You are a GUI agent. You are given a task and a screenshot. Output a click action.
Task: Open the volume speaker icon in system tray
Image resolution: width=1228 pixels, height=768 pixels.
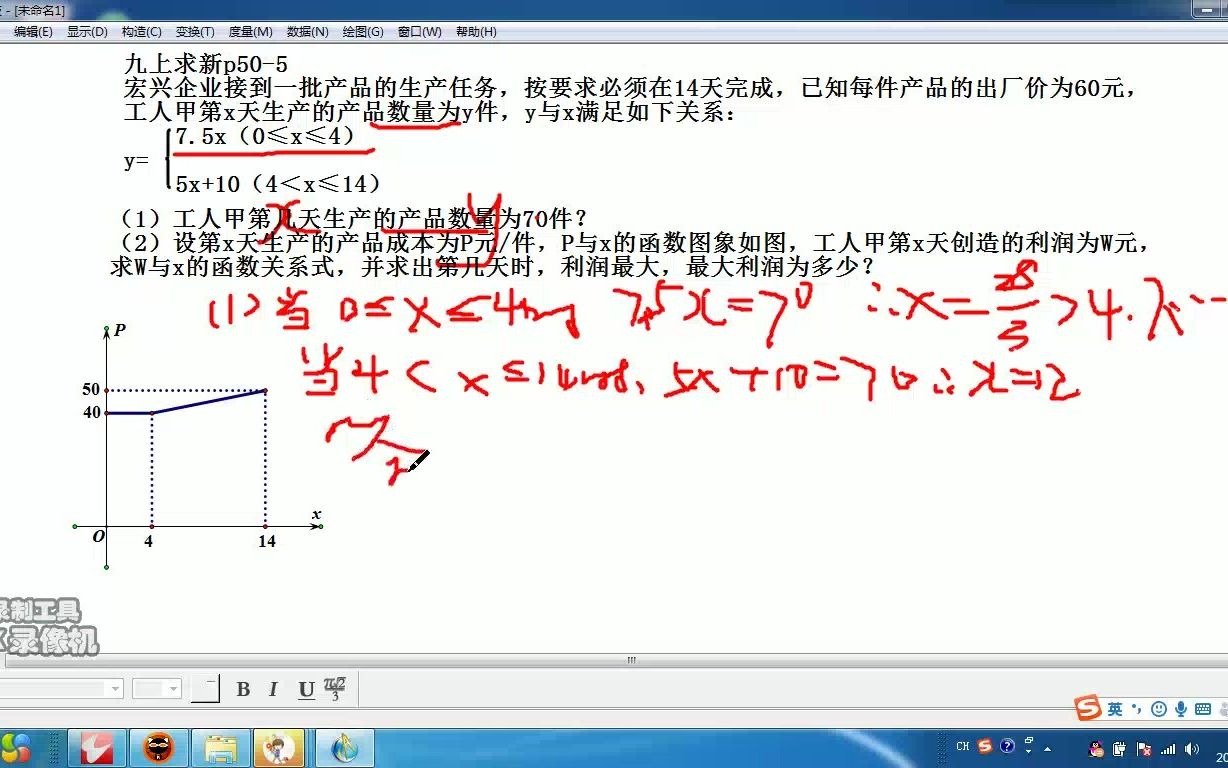coord(1192,748)
